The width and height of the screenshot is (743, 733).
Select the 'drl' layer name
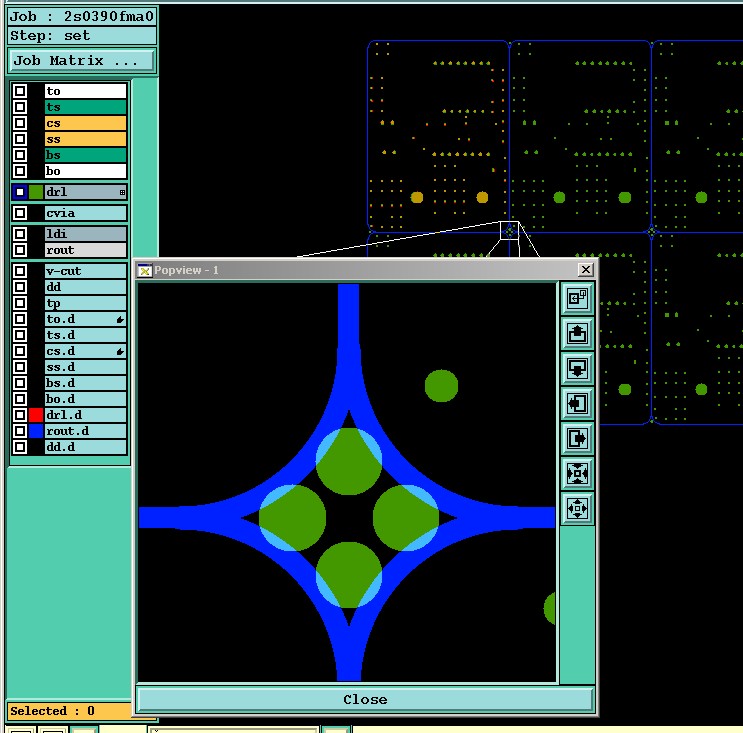[x=86, y=192]
